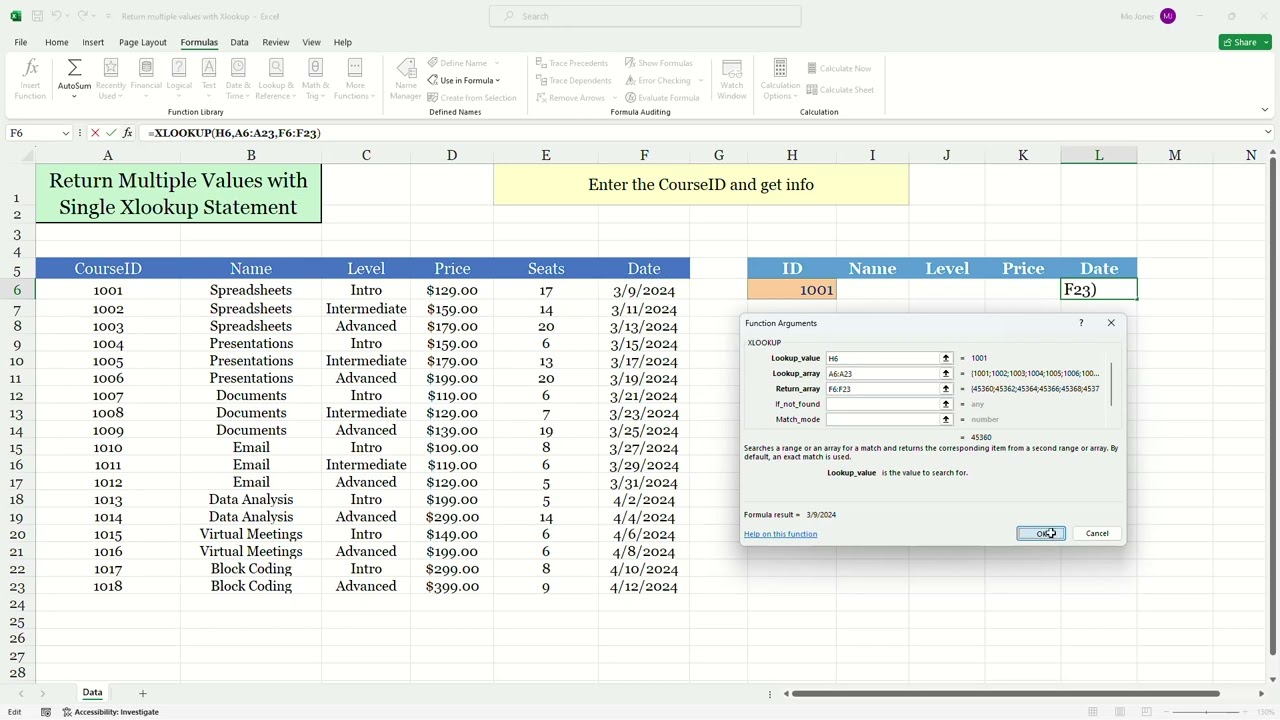This screenshot has height=720, width=1280.
Task: Switch to the Data ribbon tab
Action: (239, 42)
